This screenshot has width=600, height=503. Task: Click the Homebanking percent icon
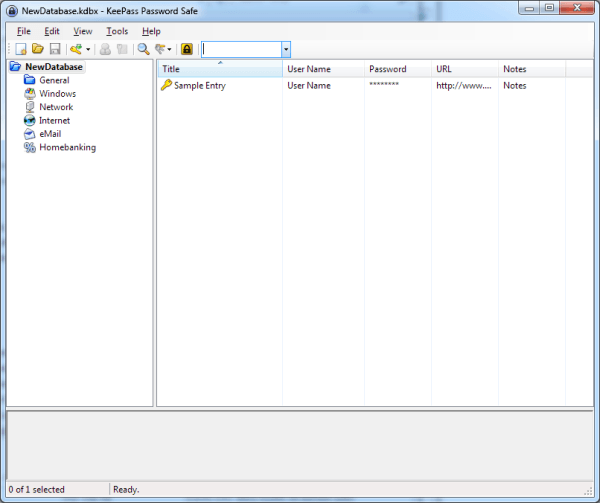click(x=29, y=147)
